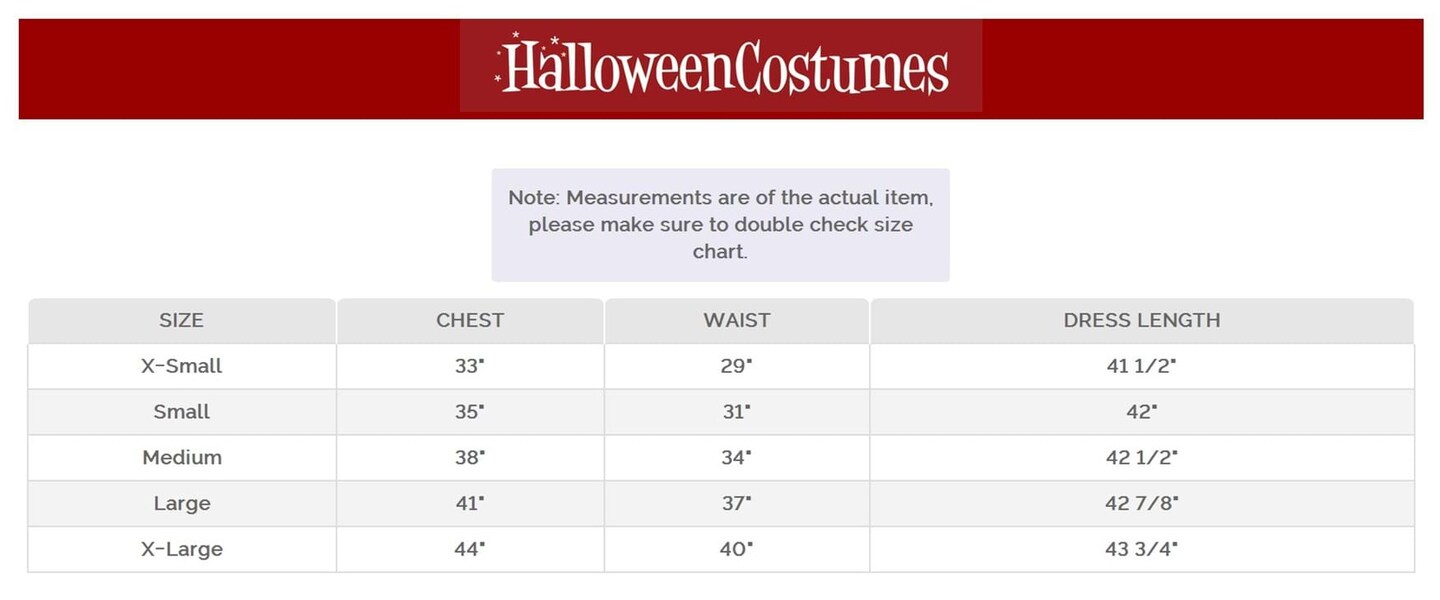The image size is (1440, 600).
Task: Click the DRESS LENGTH column header
Action: (x=1142, y=321)
